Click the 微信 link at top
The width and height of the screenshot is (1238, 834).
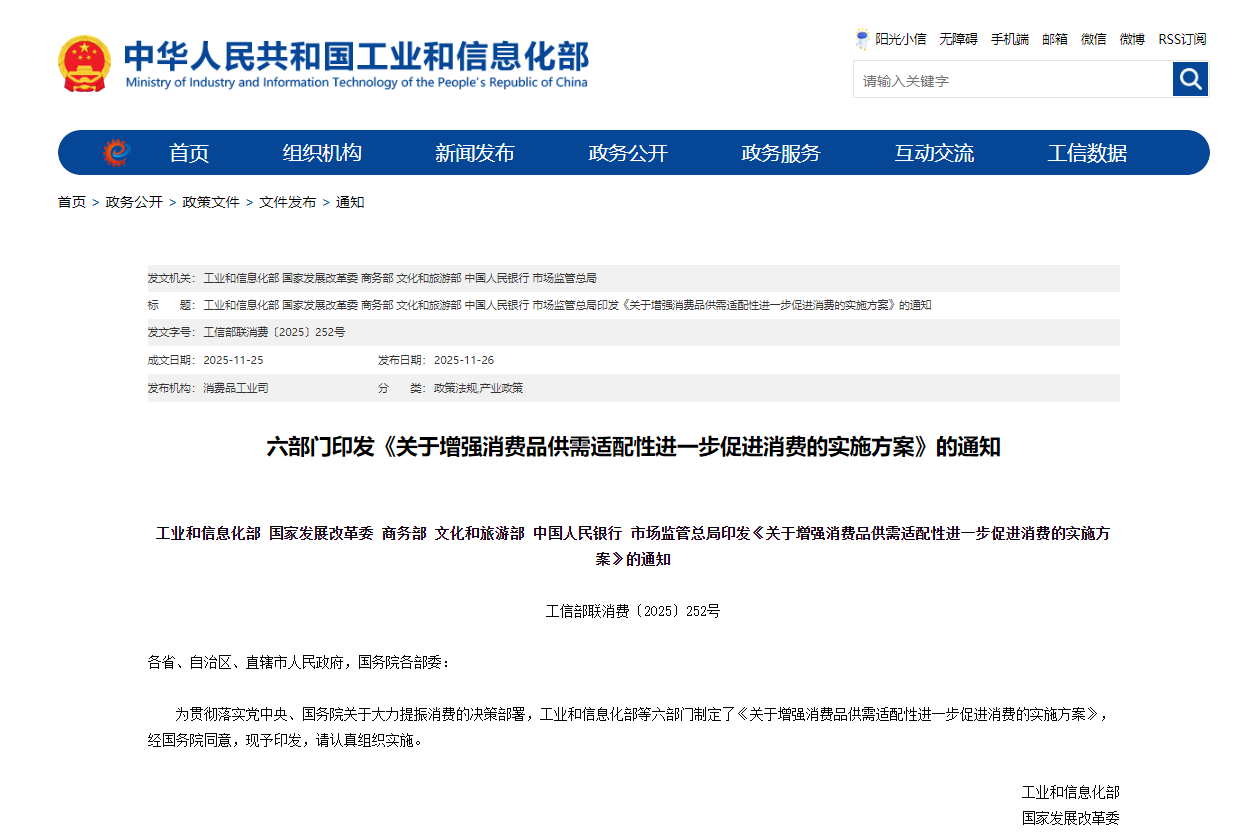coord(1093,39)
